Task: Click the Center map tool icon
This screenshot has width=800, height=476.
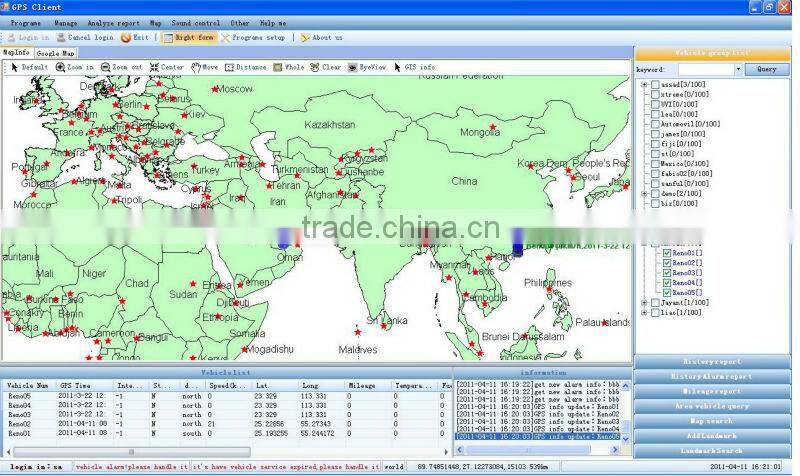Action: click(154, 67)
